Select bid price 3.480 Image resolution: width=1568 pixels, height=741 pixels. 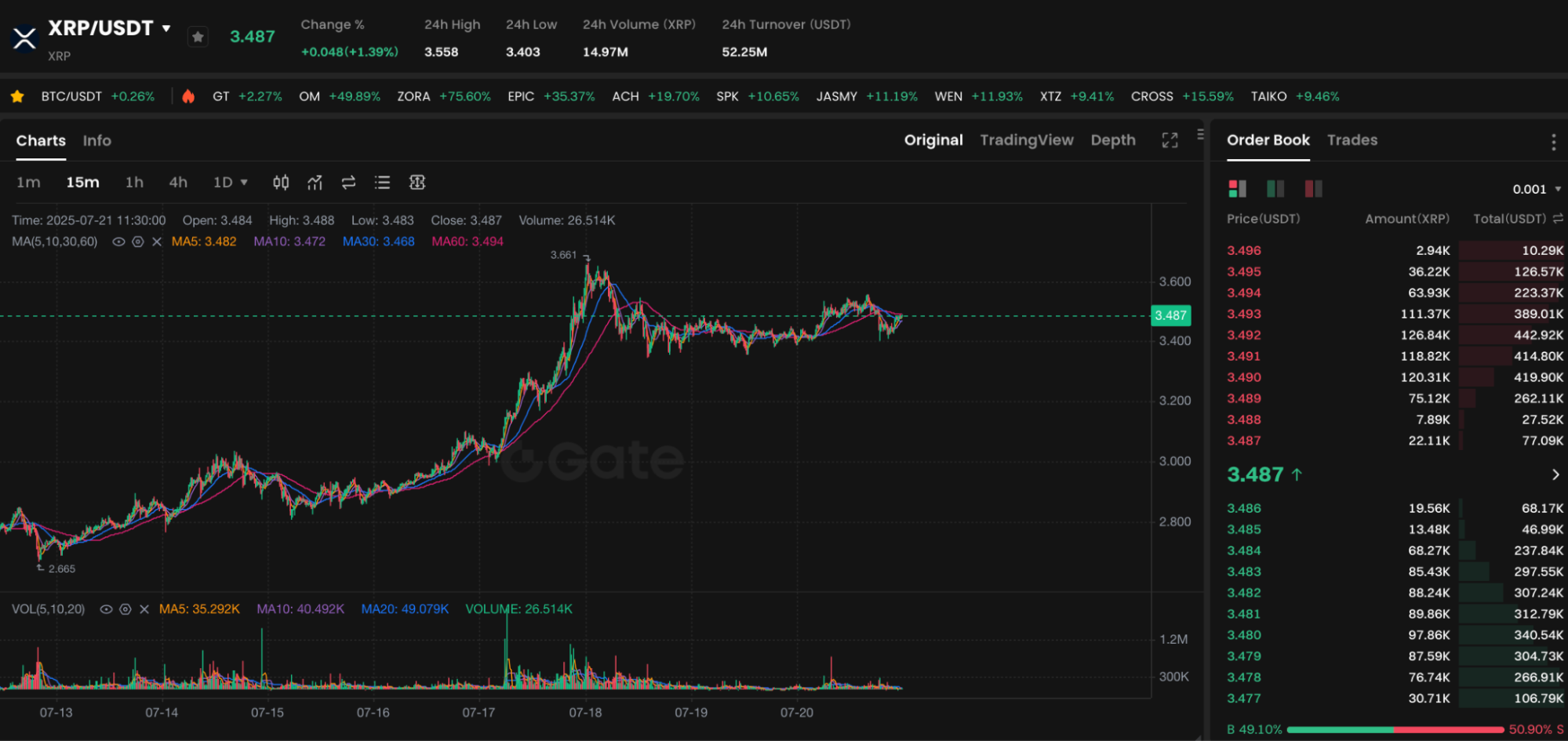coord(1244,635)
